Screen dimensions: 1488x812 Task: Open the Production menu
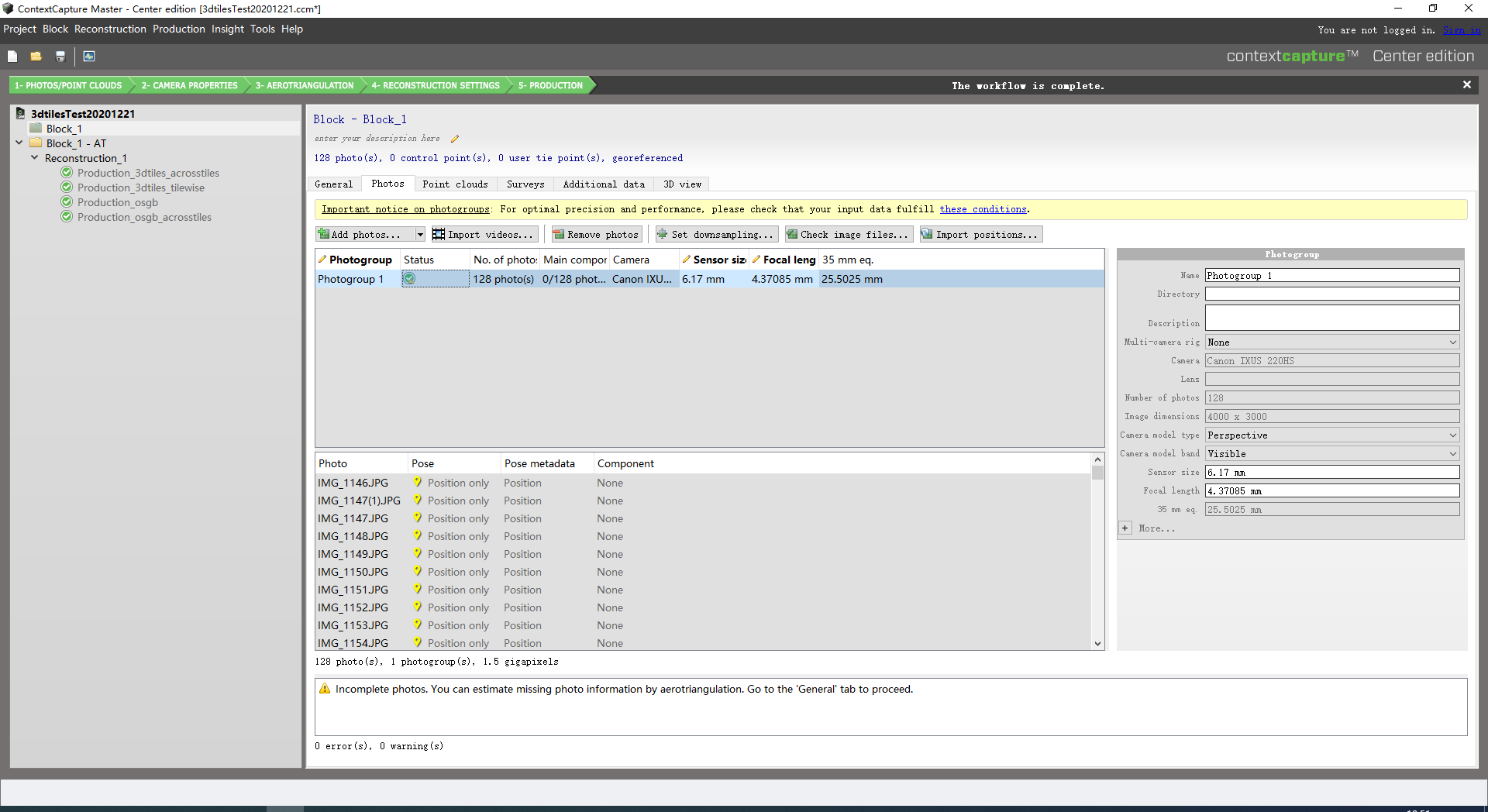[x=179, y=29]
